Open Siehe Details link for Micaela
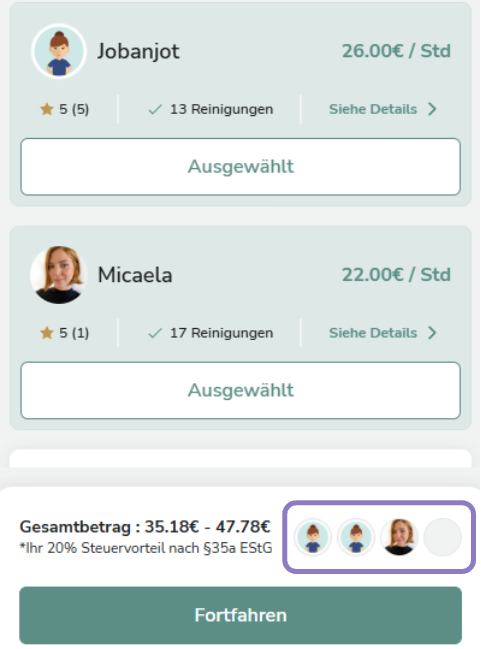The height and width of the screenshot is (649, 481). click(373, 333)
